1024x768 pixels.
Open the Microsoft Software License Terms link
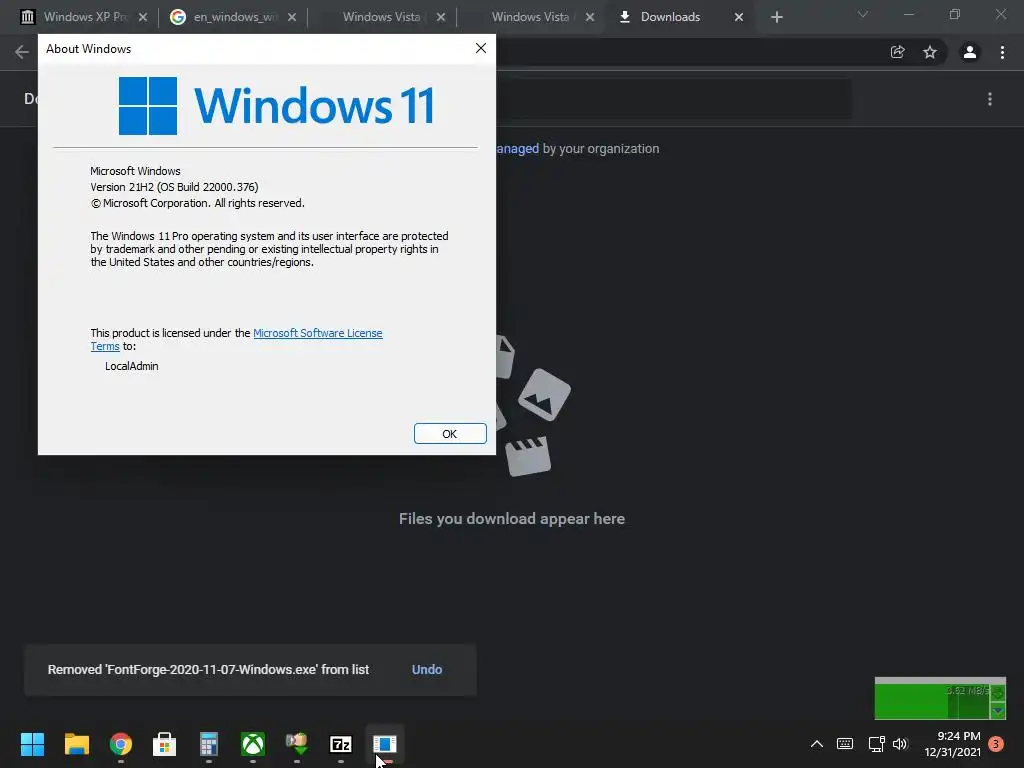click(x=317, y=333)
